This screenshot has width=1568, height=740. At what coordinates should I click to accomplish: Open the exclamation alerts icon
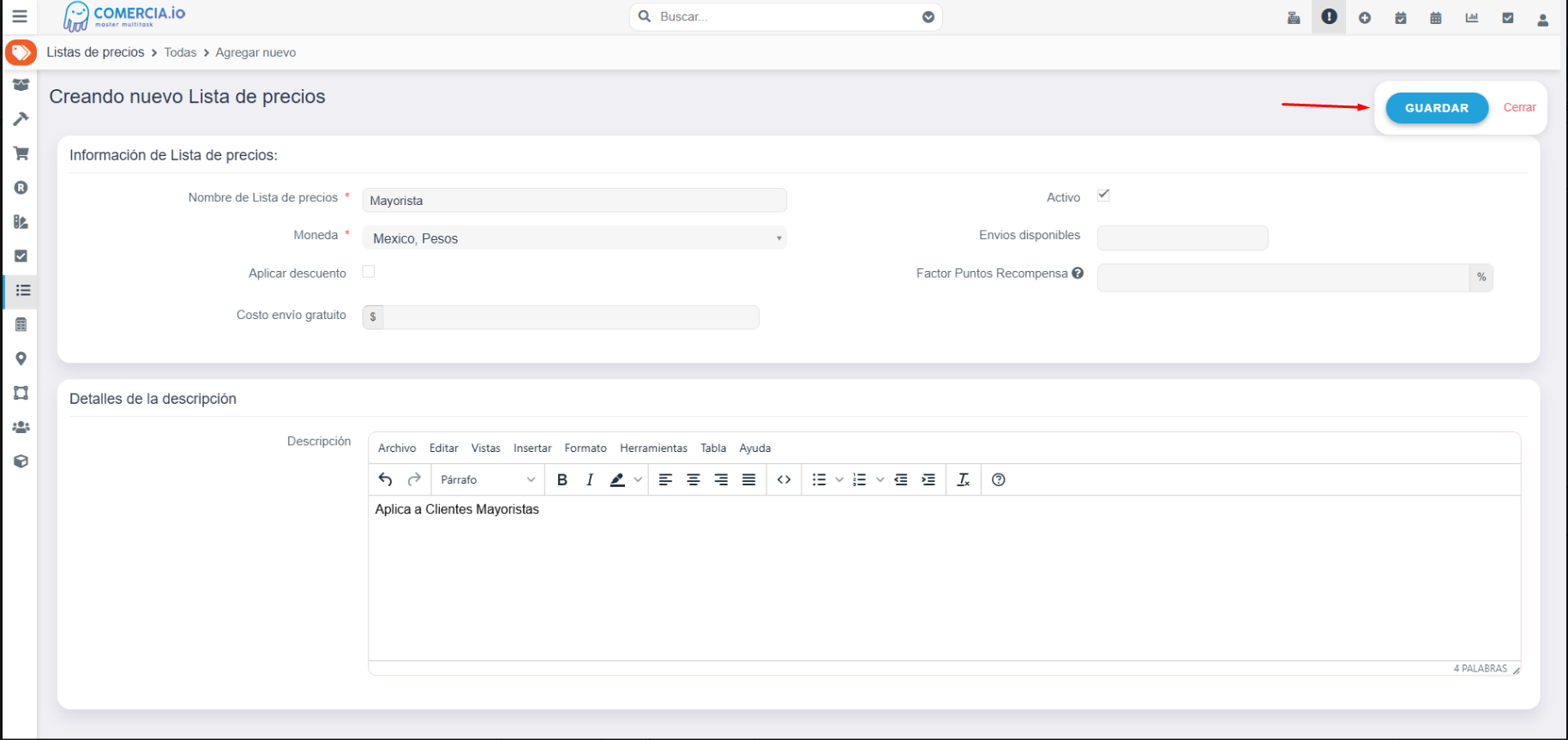tap(1329, 16)
